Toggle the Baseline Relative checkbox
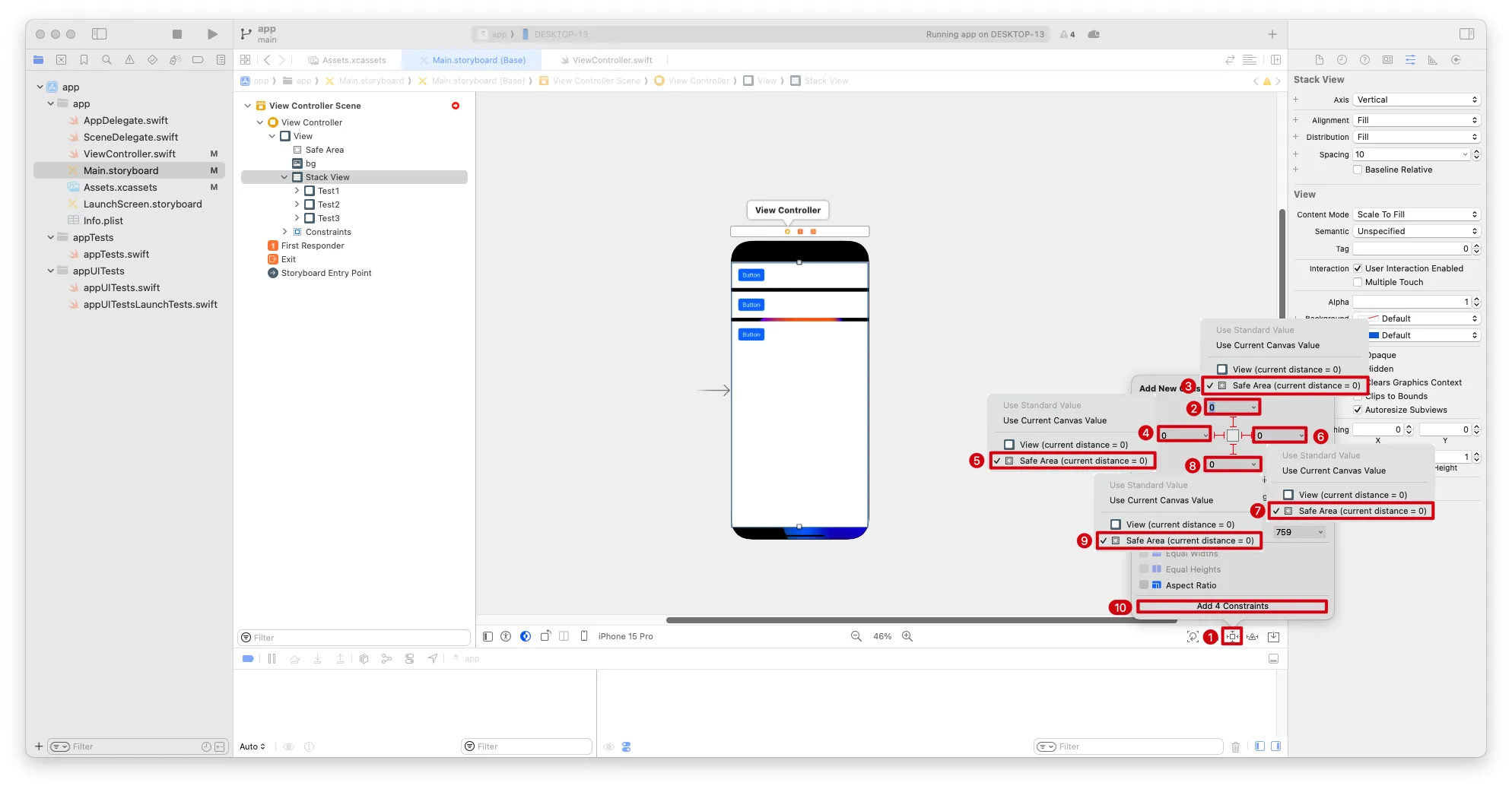This screenshot has height=789, width=1512. 1358,170
